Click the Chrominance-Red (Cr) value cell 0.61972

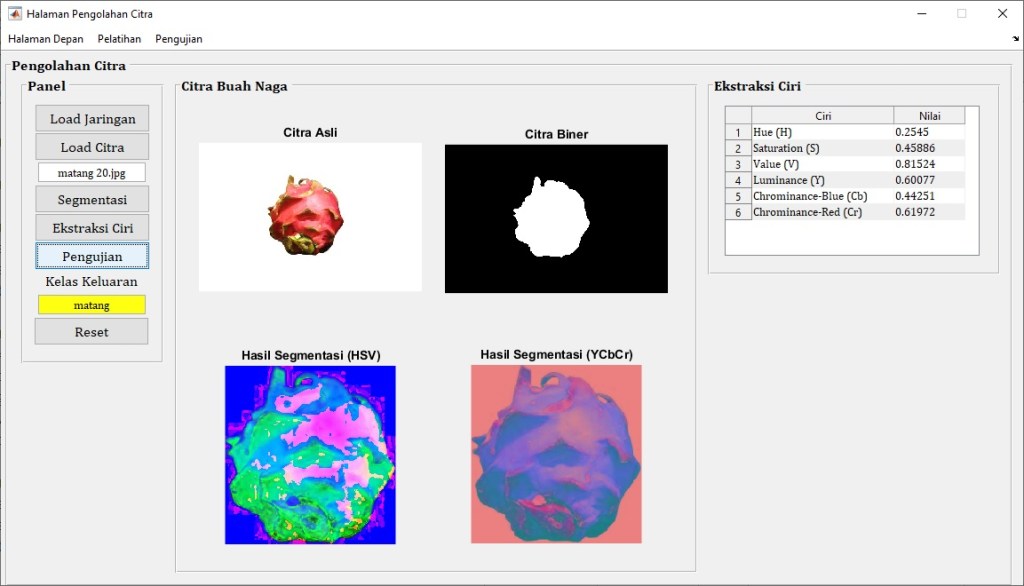click(x=929, y=212)
